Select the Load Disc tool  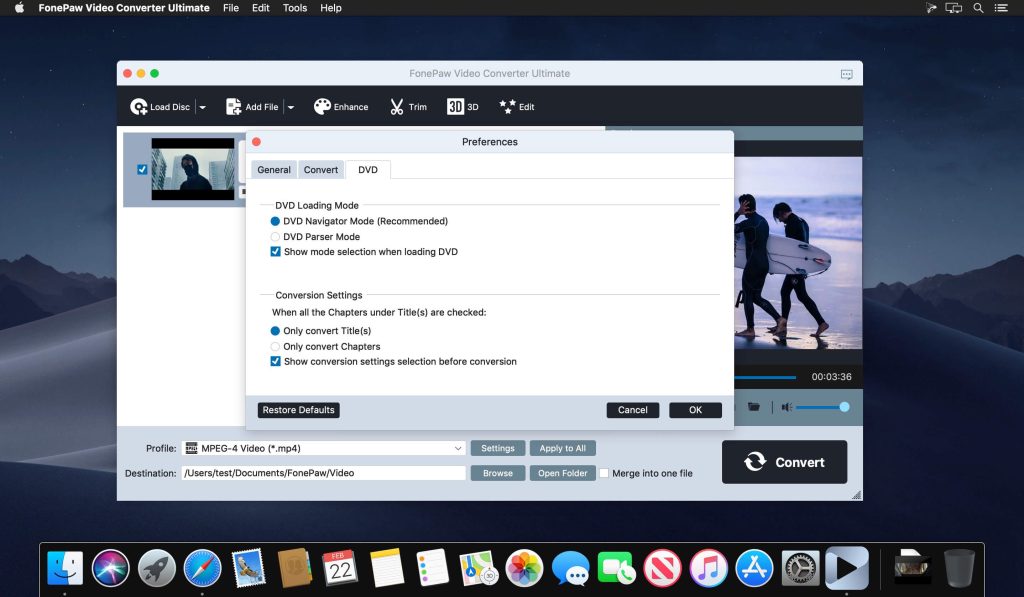coord(162,106)
